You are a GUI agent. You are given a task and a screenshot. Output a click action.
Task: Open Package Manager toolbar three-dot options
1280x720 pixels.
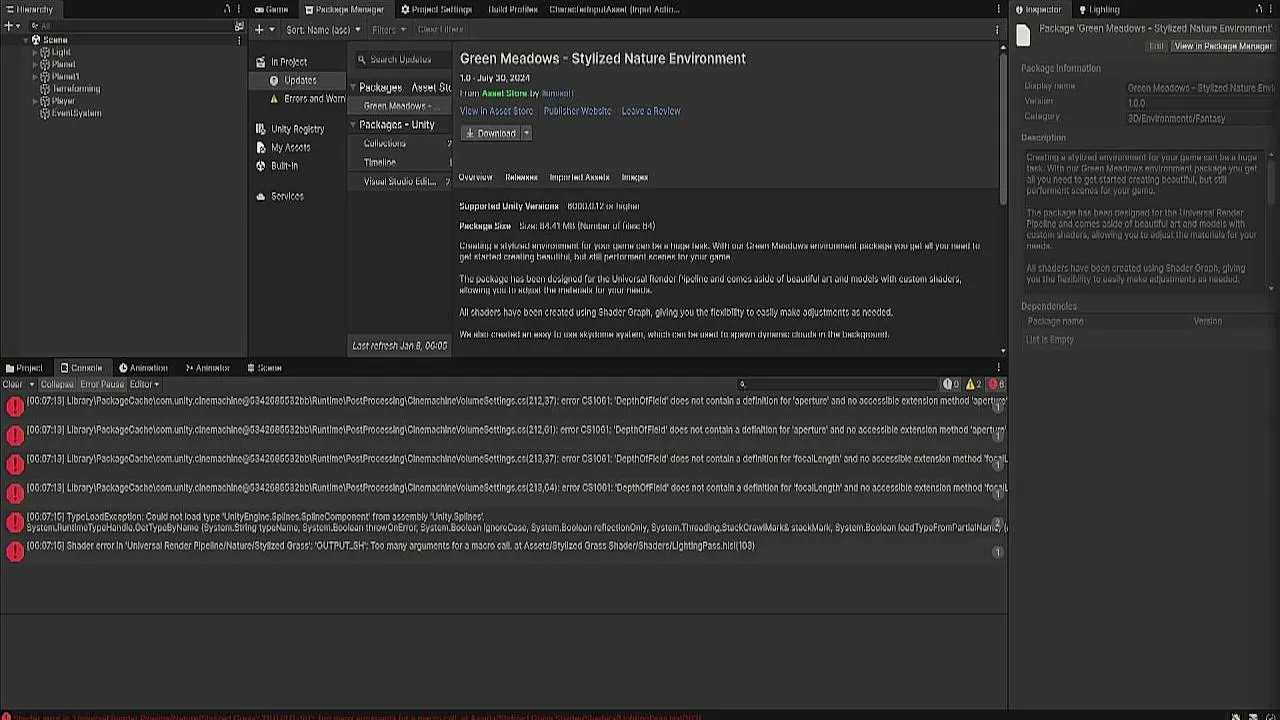point(996,30)
